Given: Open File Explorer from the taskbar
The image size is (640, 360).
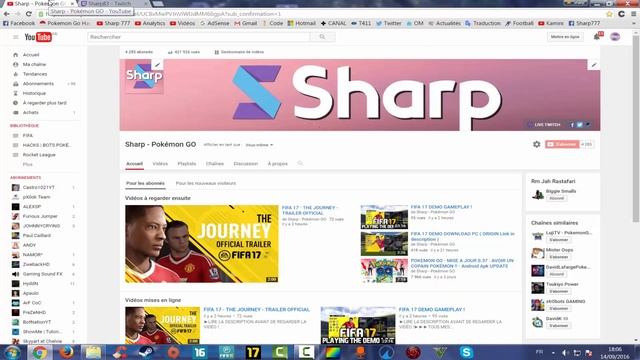Looking at the screenshot, I should 93,352.
